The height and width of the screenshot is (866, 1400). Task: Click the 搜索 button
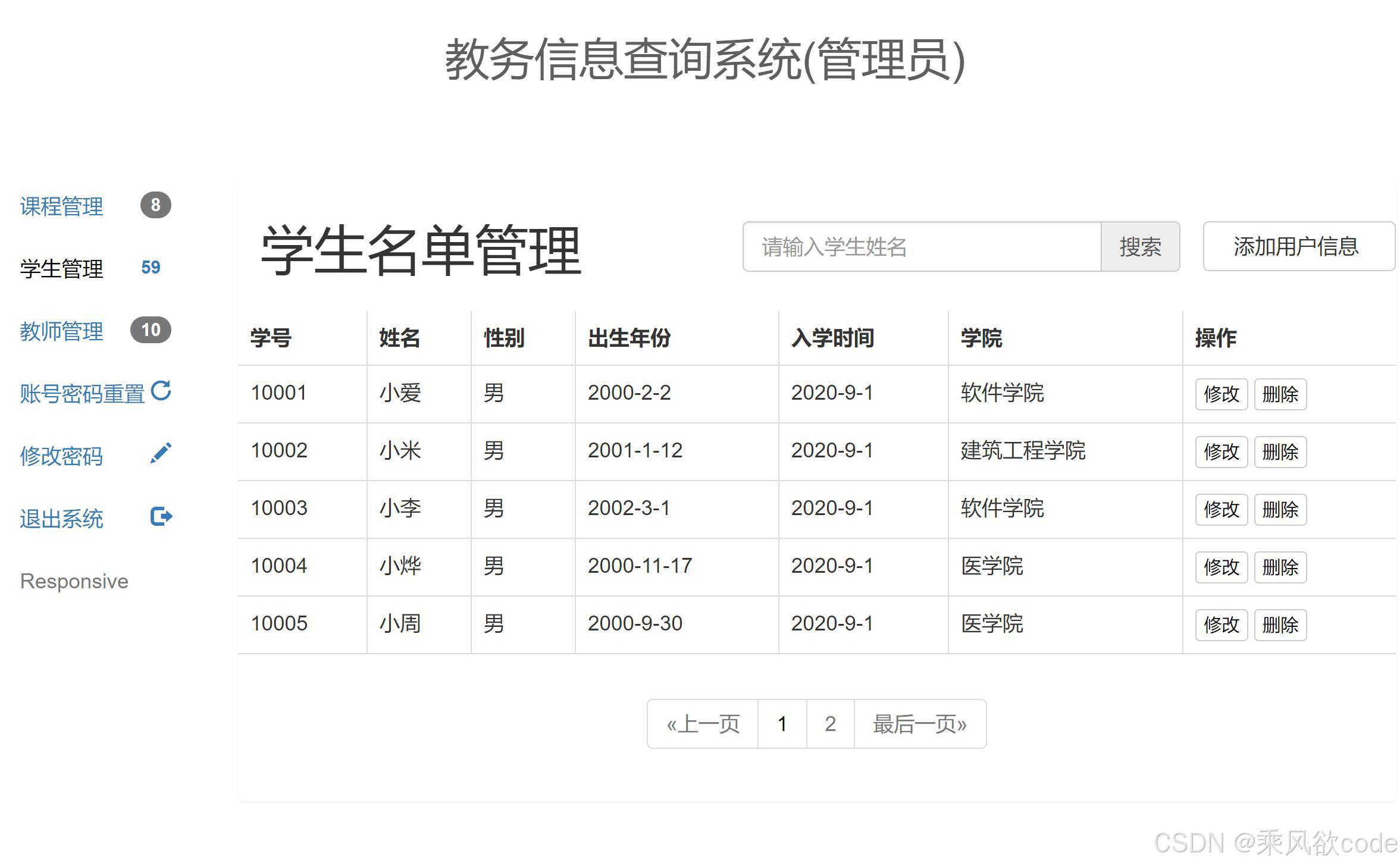coord(1139,247)
